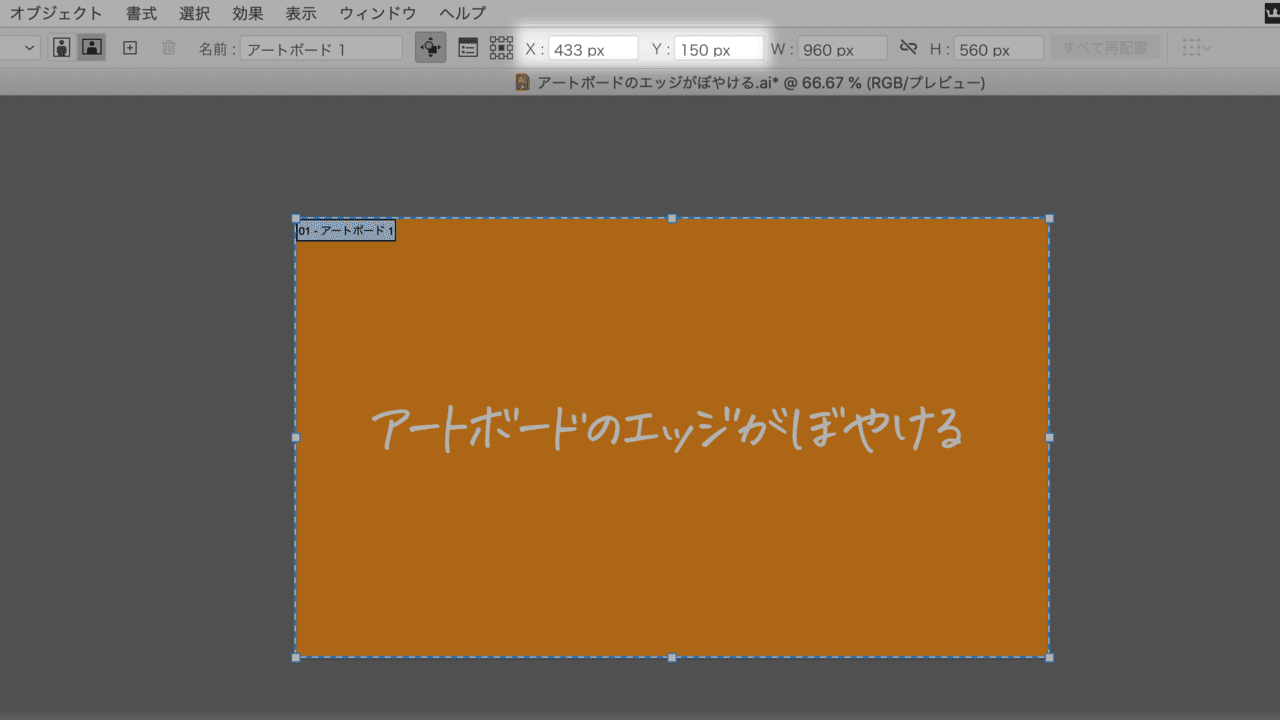Image resolution: width=1280 pixels, height=720 pixels.
Task: Click the すべて再配置 button
Action: click(x=1105, y=47)
